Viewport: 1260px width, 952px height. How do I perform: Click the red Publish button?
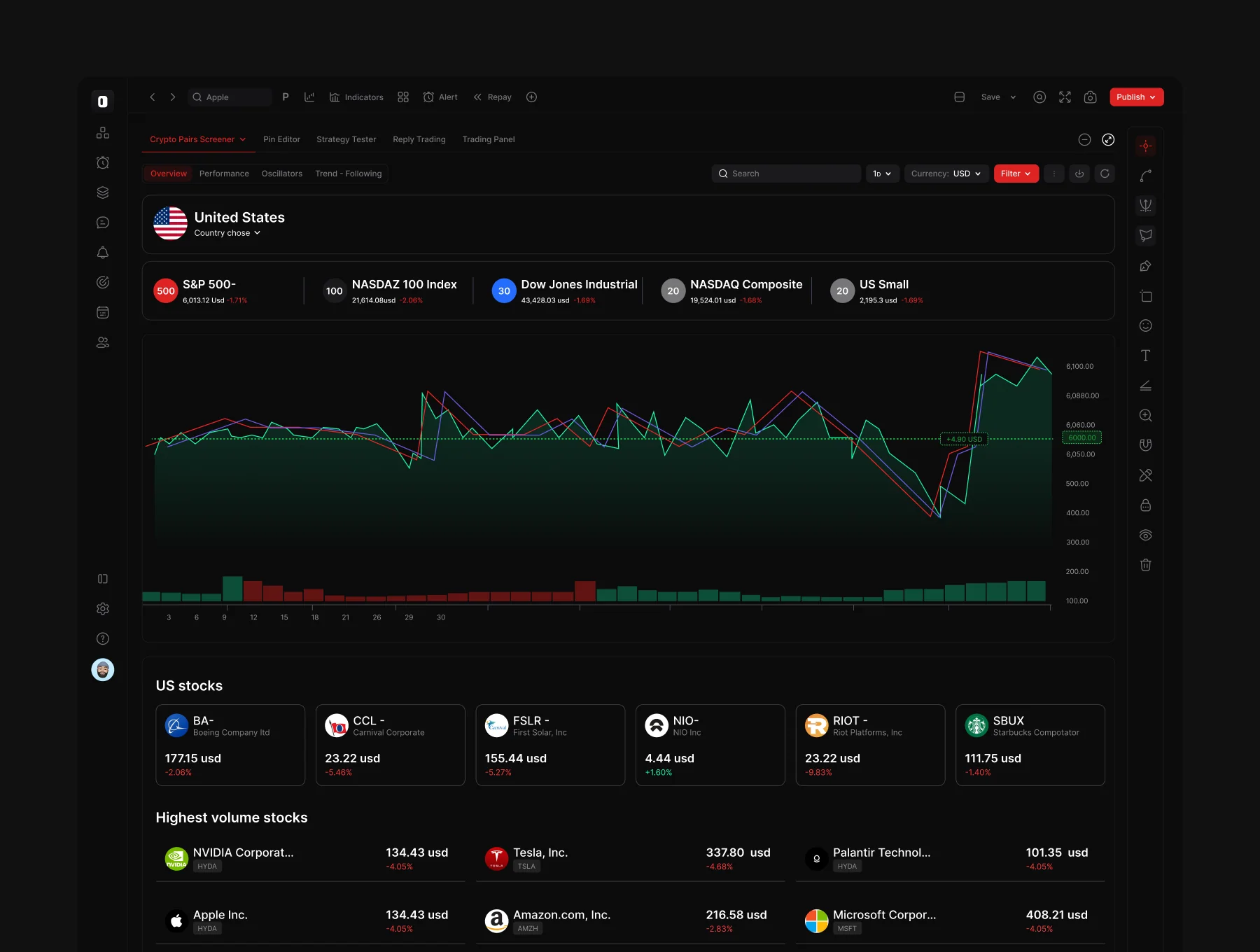1137,97
